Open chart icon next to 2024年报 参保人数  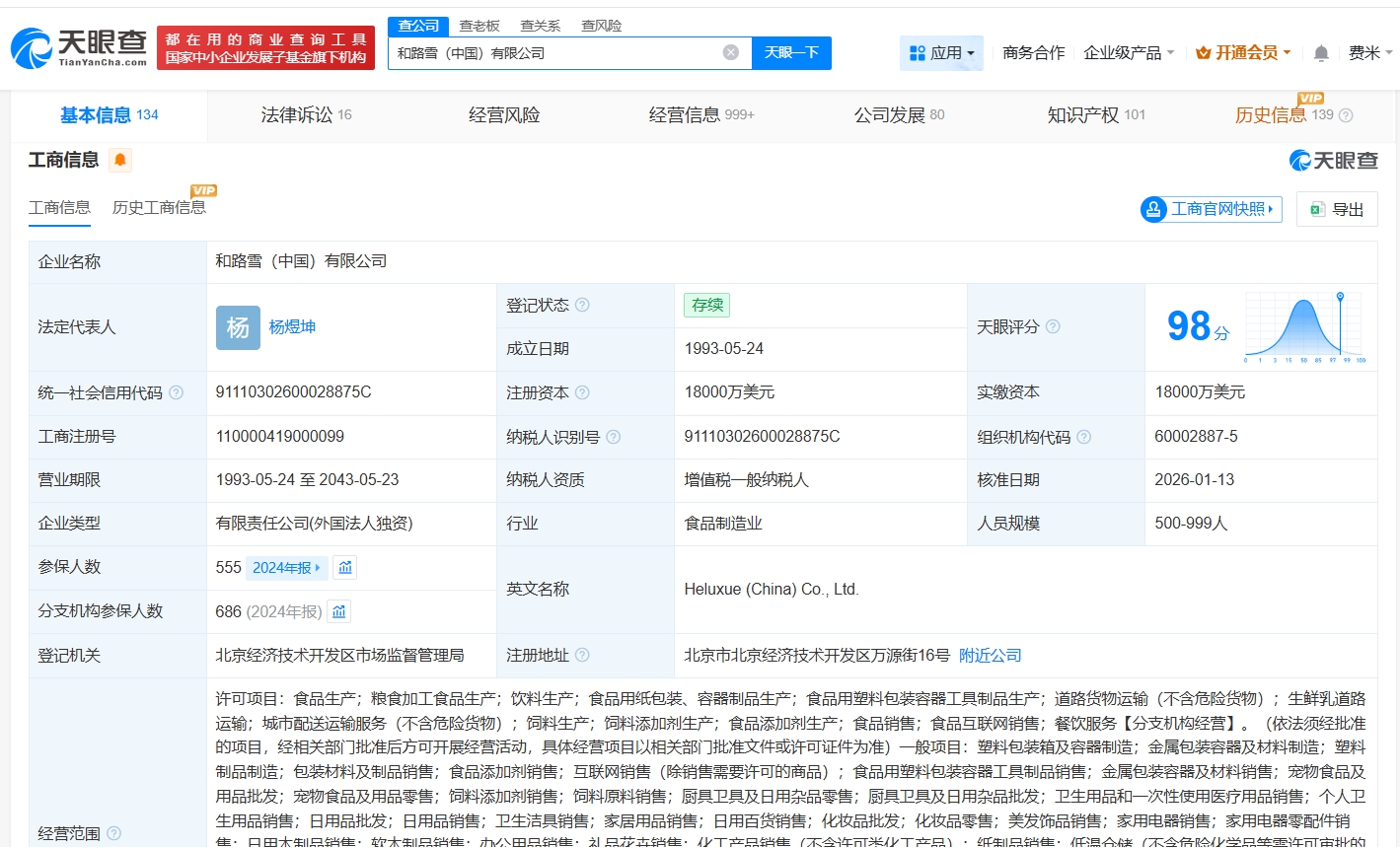(344, 567)
